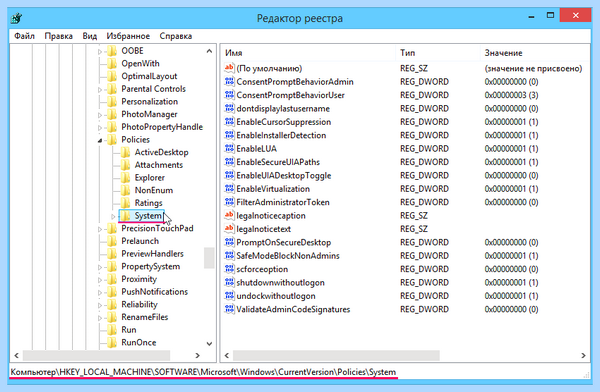Expand the Proximity key arrow
The width and height of the screenshot is (600, 392).
tap(100, 279)
